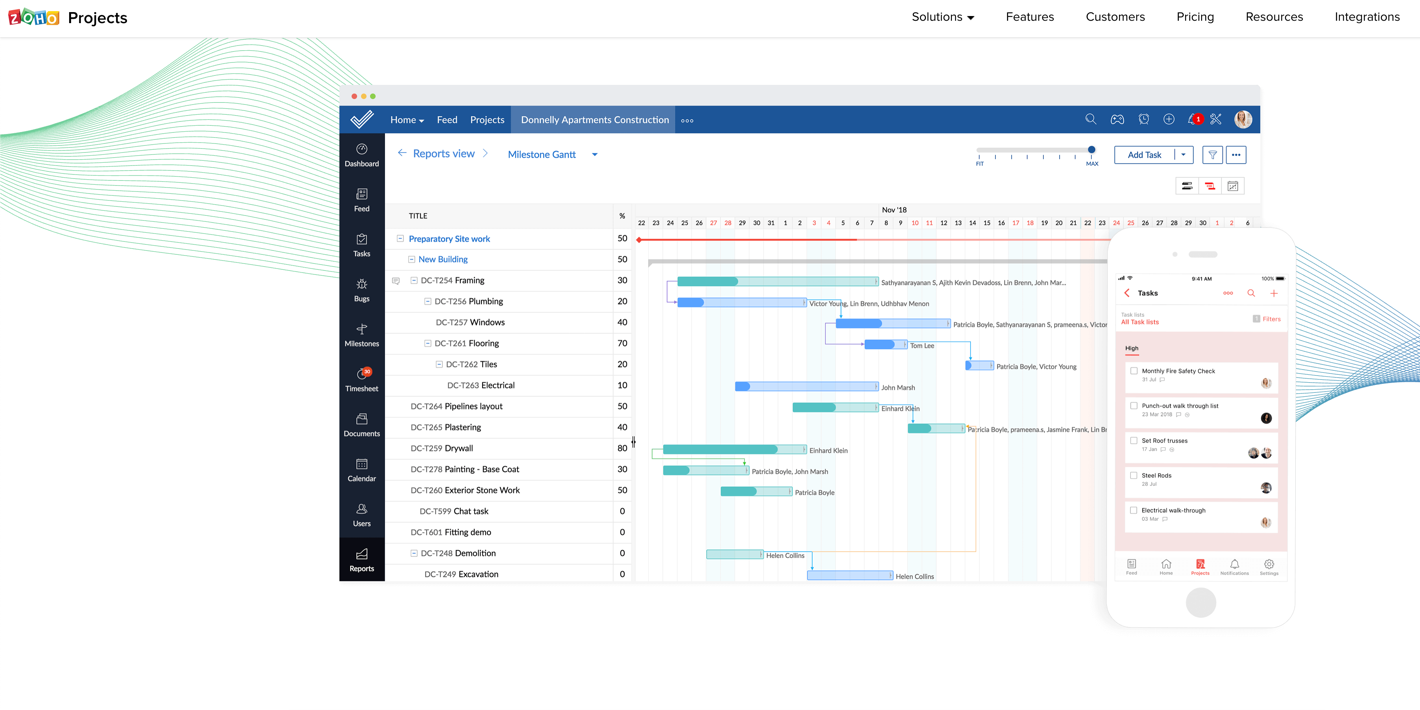Click the search magnifier in header
This screenshot has width=1420, height=710.
tap(1091, 120)
